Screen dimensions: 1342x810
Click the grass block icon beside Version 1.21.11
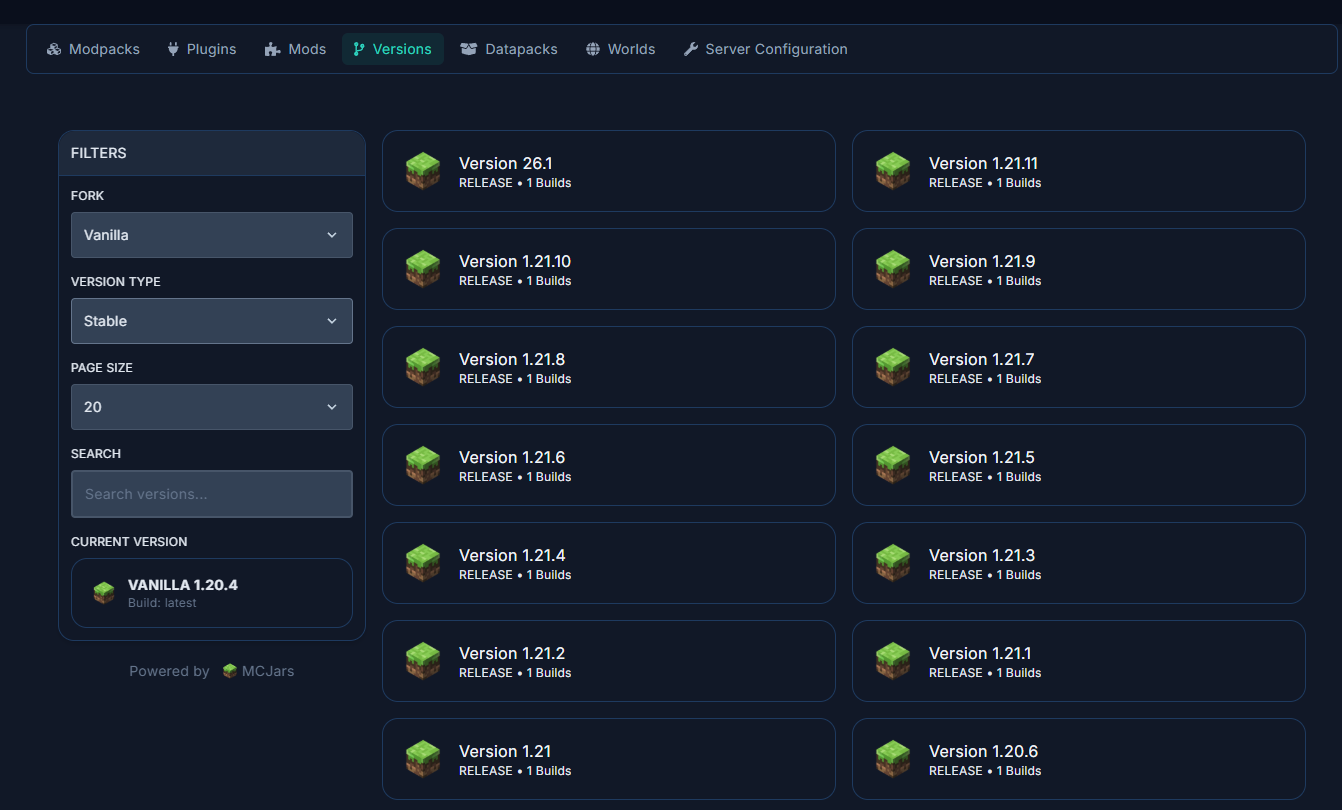coord(893,171)
